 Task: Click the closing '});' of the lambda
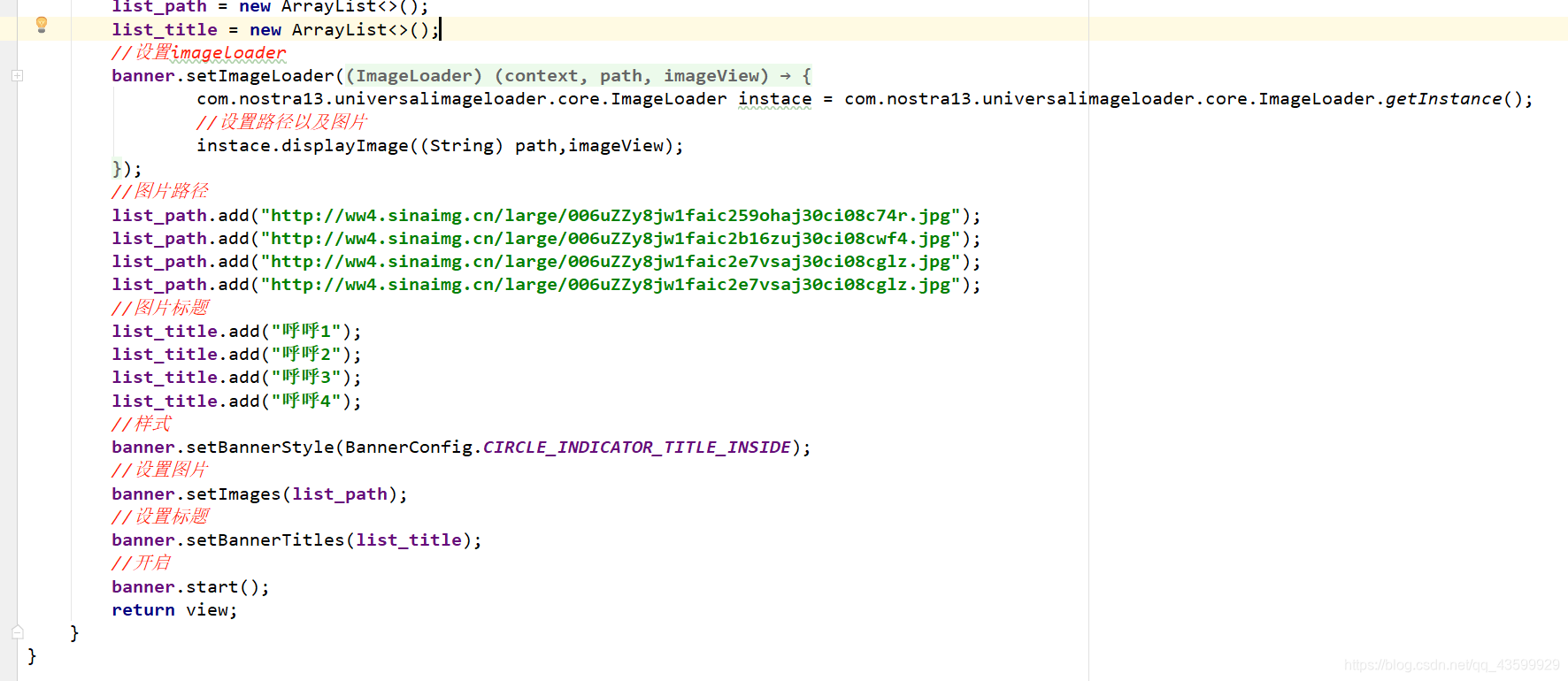point(127,169)
